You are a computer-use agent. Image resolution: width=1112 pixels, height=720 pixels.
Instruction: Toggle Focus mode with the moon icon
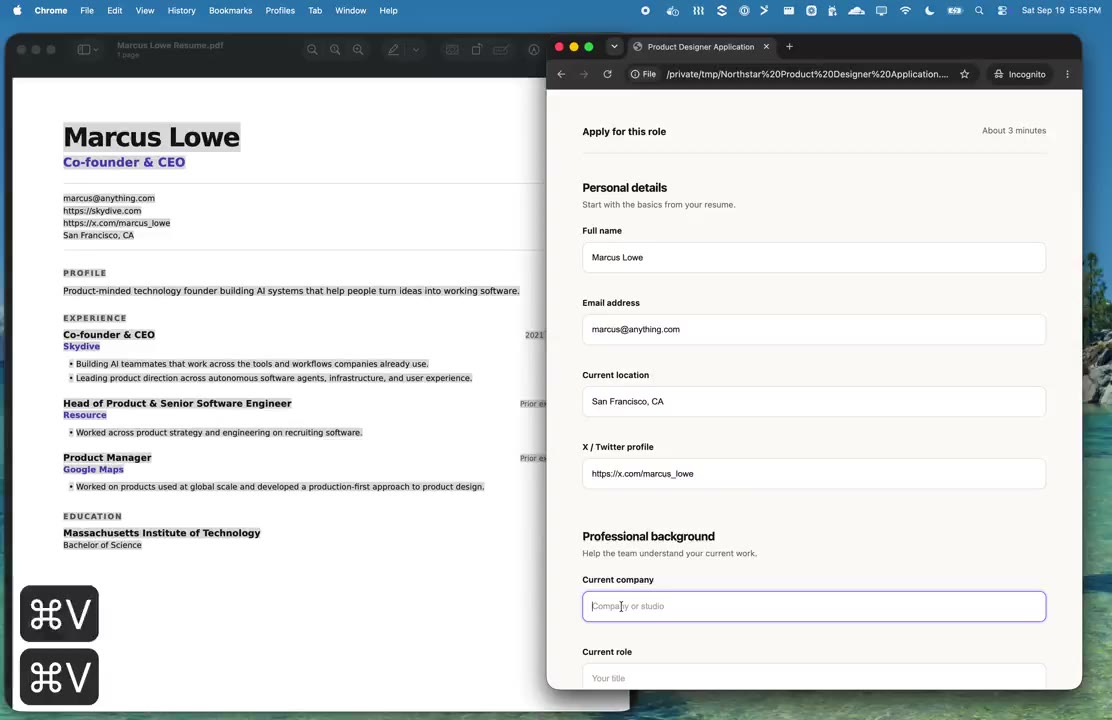tap(929, 11)
